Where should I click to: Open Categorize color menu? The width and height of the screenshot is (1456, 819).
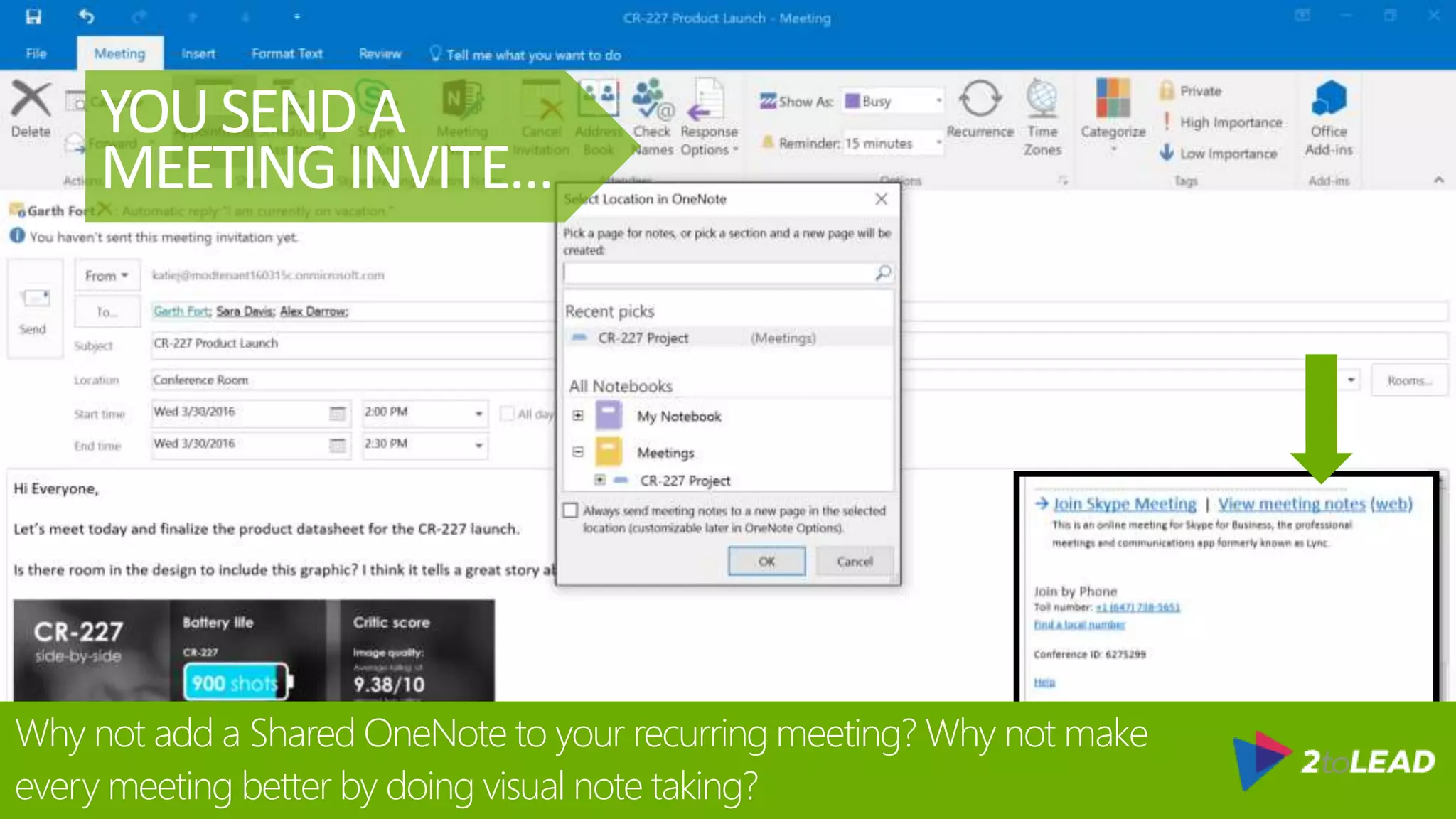point(1113,116)
